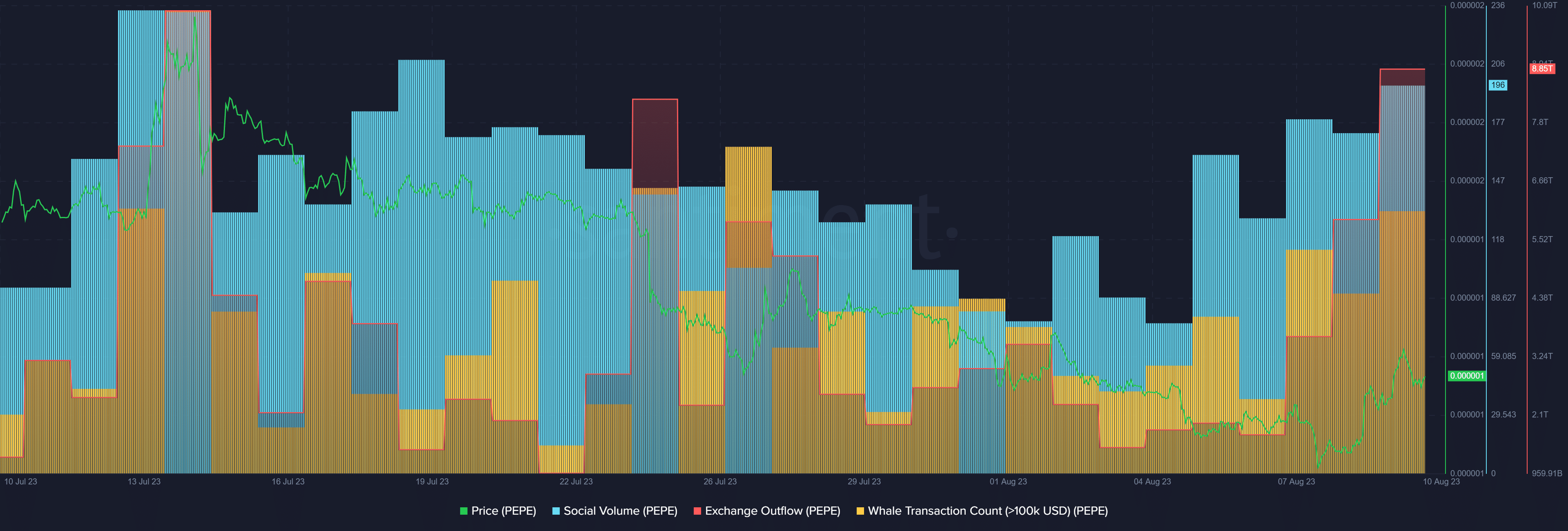This screenshot has height=531, width=1568.
Task: Click the '22 Jul 23' x-axis date label
Action: point(576,482)
